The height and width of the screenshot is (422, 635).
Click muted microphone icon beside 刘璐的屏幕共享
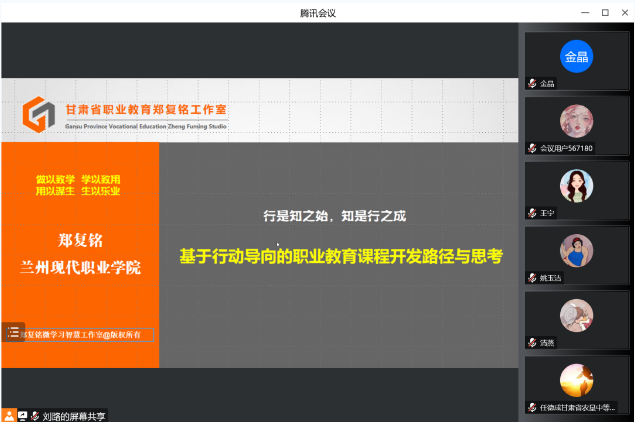tap(35, 415)
